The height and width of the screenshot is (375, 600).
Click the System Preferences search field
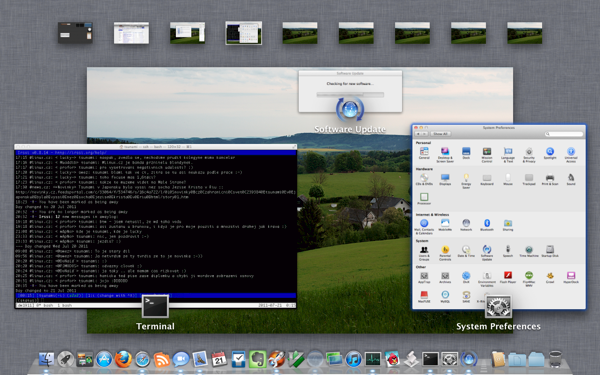tap(564, 134)
